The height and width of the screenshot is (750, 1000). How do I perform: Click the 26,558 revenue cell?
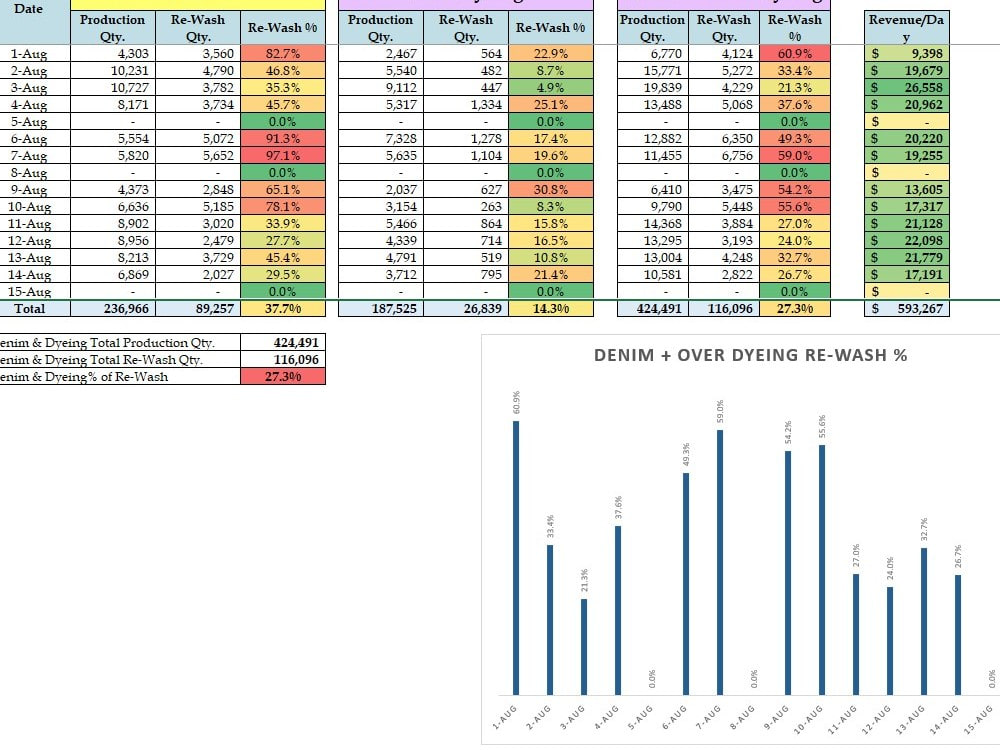906,87
